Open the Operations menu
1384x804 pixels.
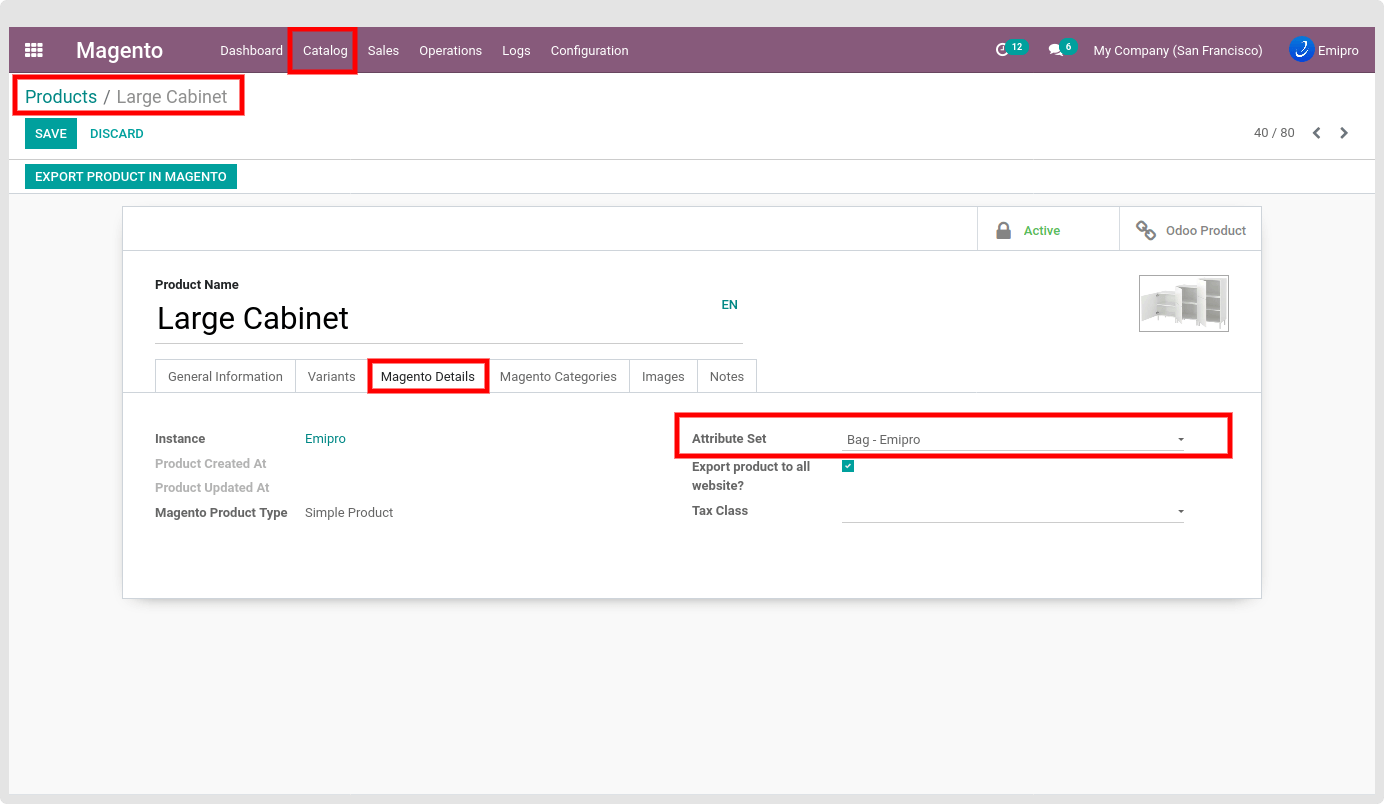click(x=450, y=50)
